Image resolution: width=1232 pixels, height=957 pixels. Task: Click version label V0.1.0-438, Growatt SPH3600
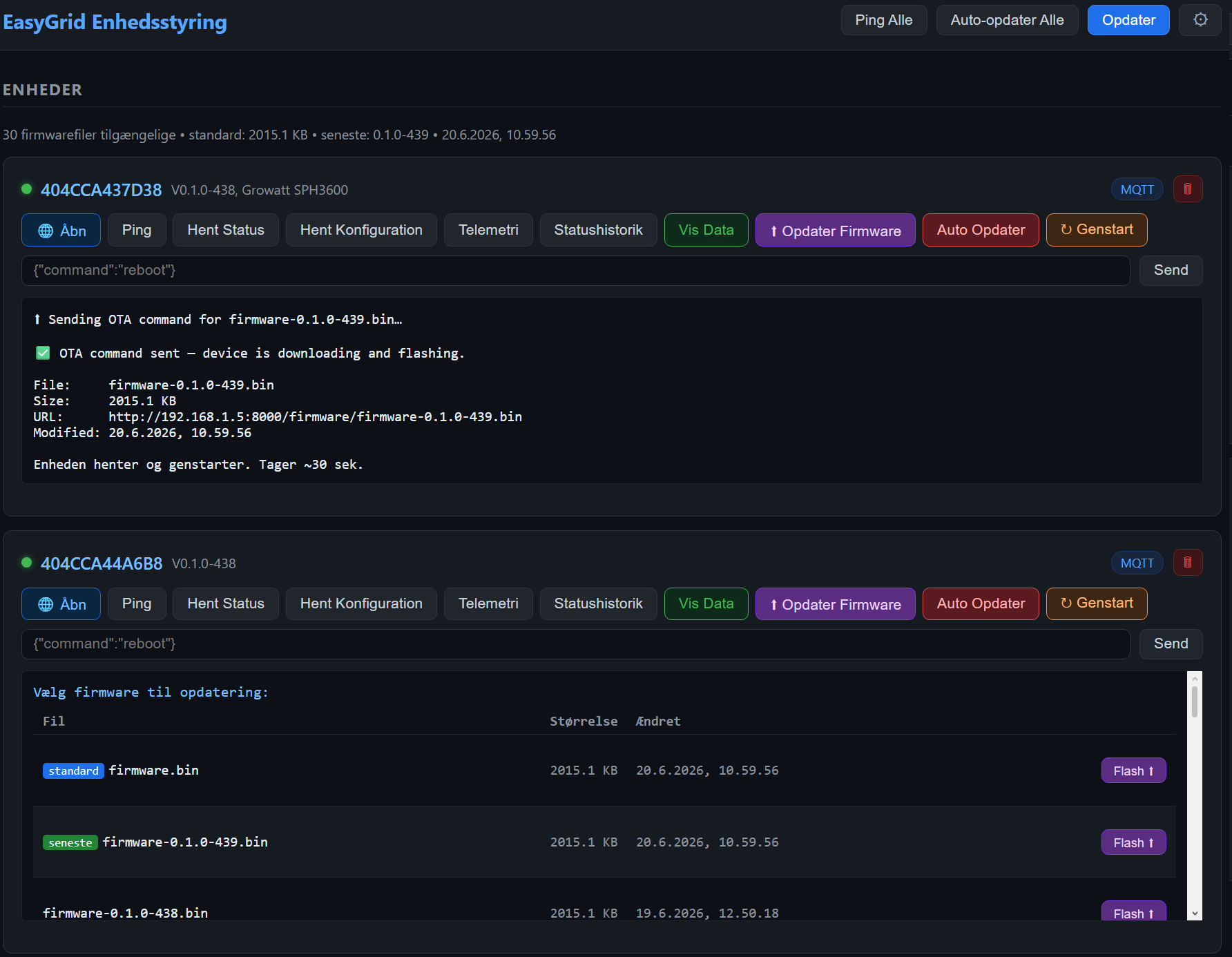[260, 190]
